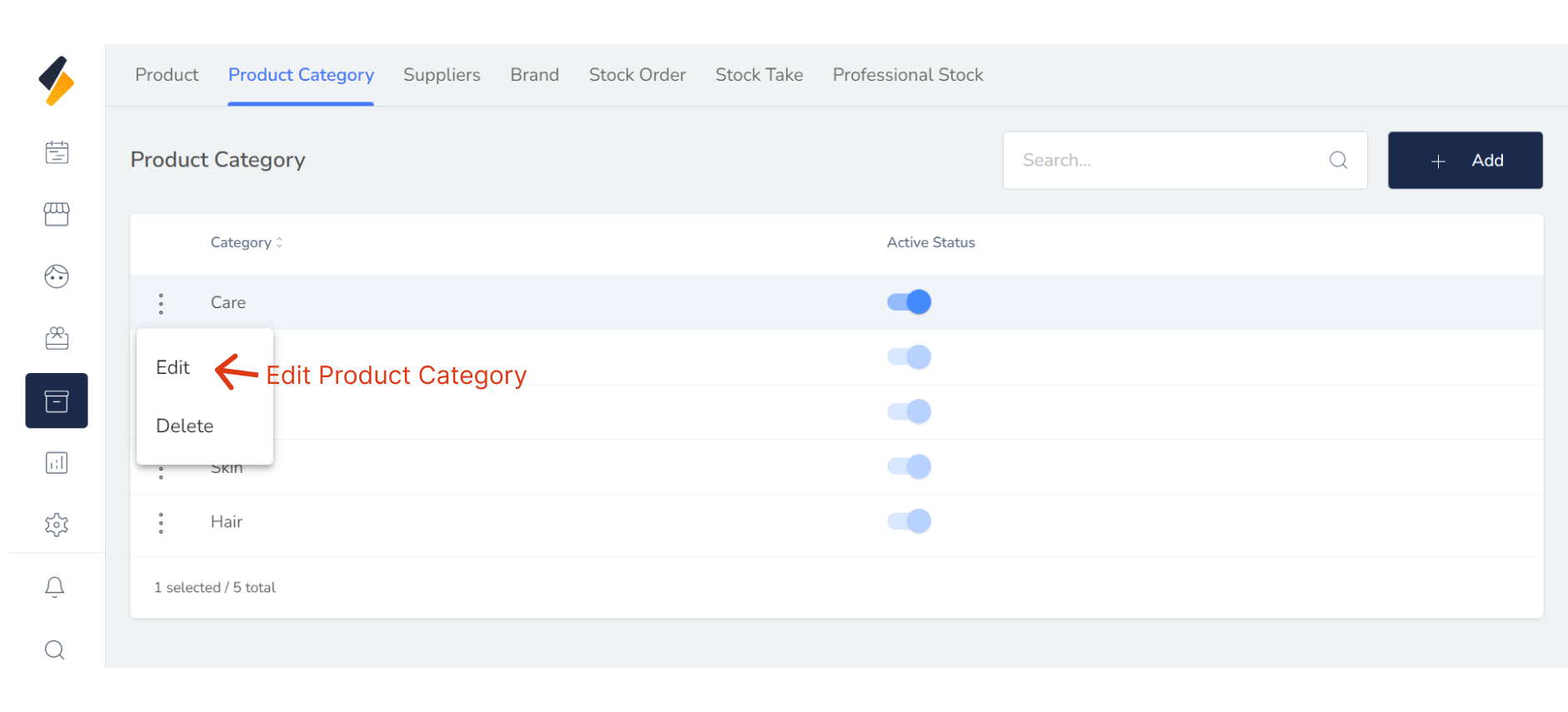
Task: Click the gift voucher sidebar icon
Action: point(57,338)
